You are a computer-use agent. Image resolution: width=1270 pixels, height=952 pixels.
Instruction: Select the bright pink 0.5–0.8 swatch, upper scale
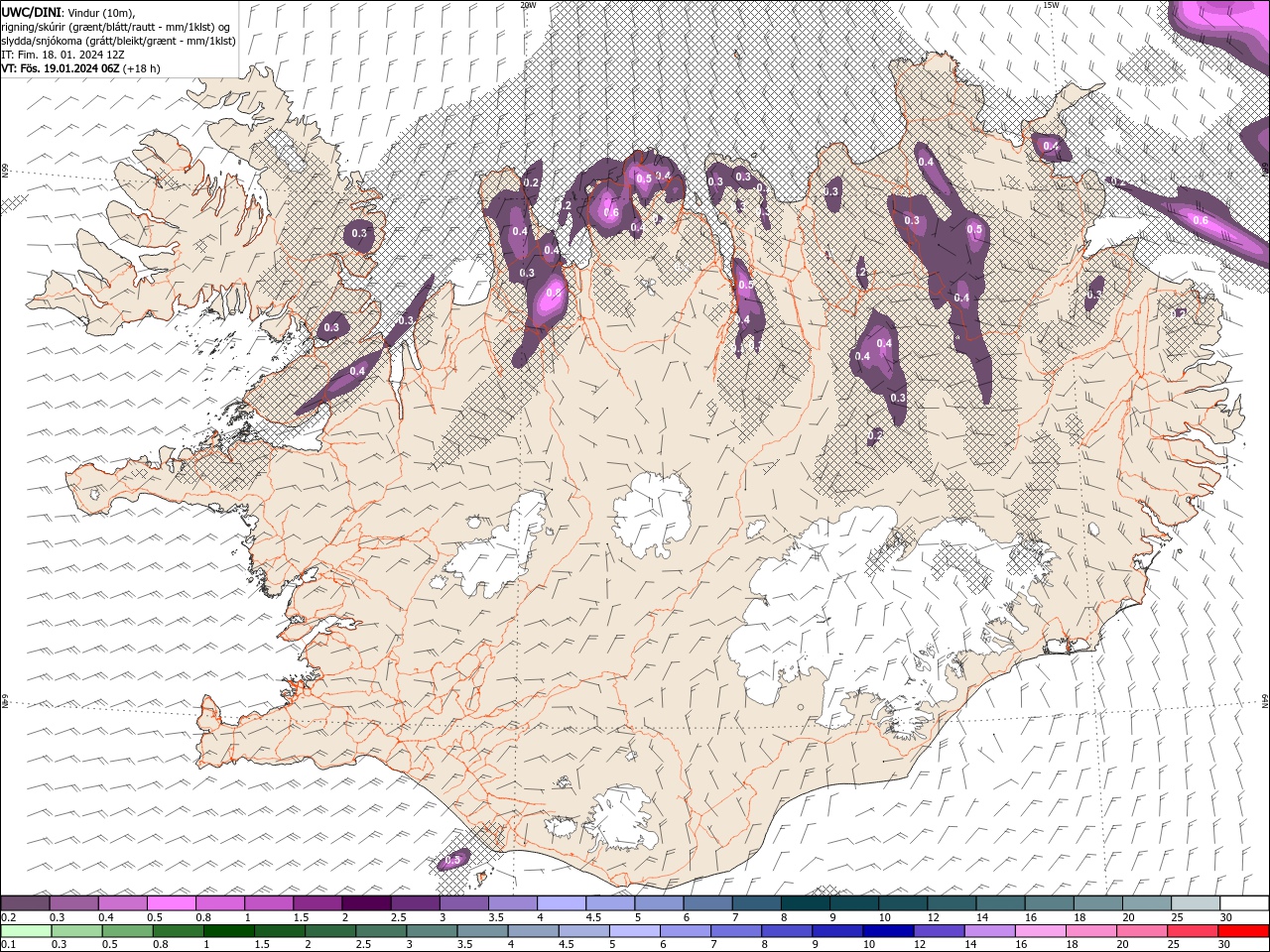tap(171, 903)
